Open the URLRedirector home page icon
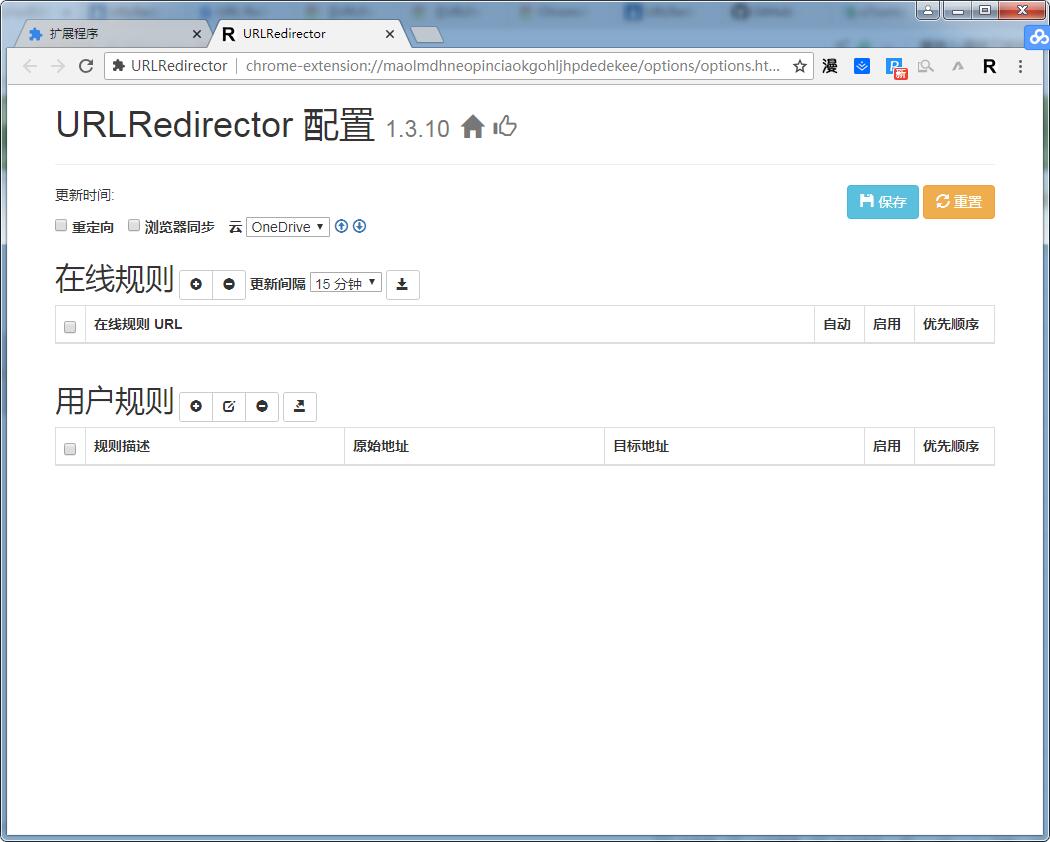Screen dimensions: 1050x842 [473, 127]
